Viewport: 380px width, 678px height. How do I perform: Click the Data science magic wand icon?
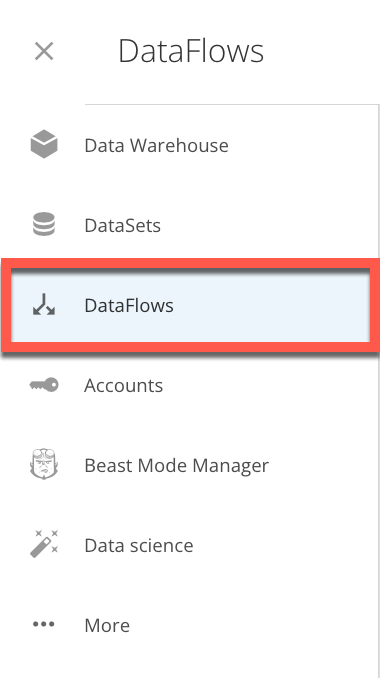tap(44, 544)
